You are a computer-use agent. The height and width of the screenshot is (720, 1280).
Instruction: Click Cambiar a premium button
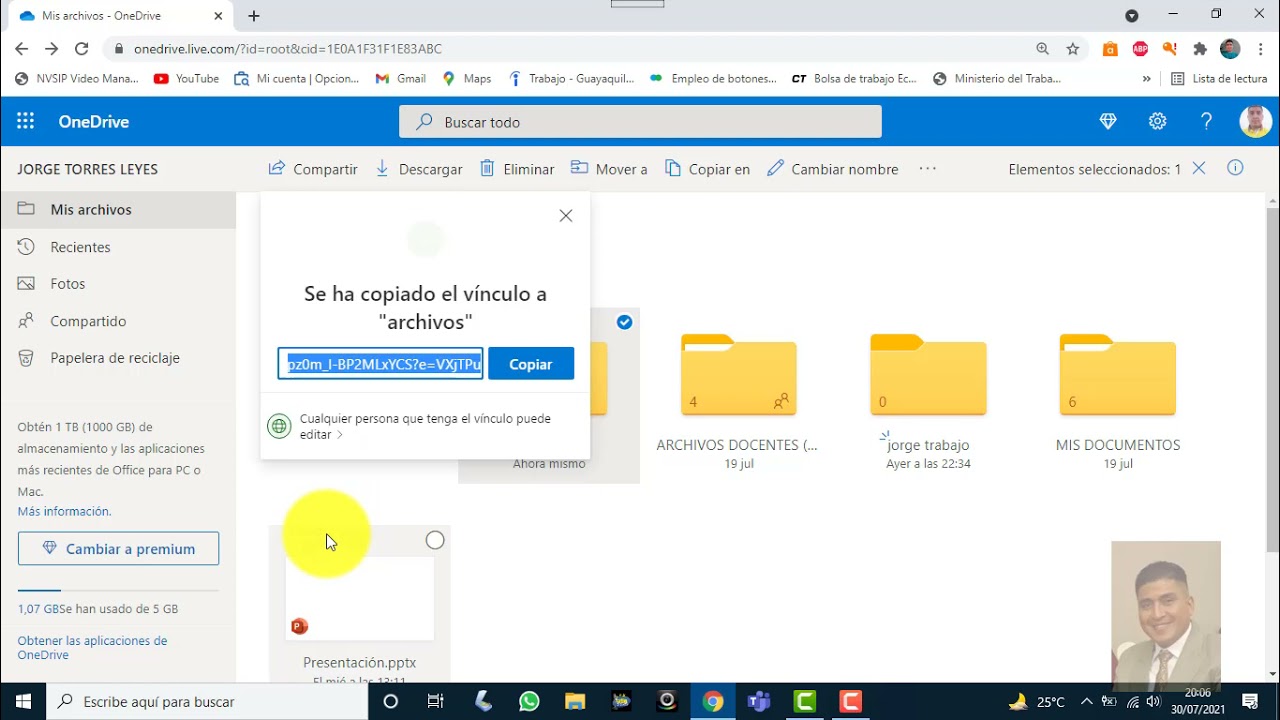point(118,548)
